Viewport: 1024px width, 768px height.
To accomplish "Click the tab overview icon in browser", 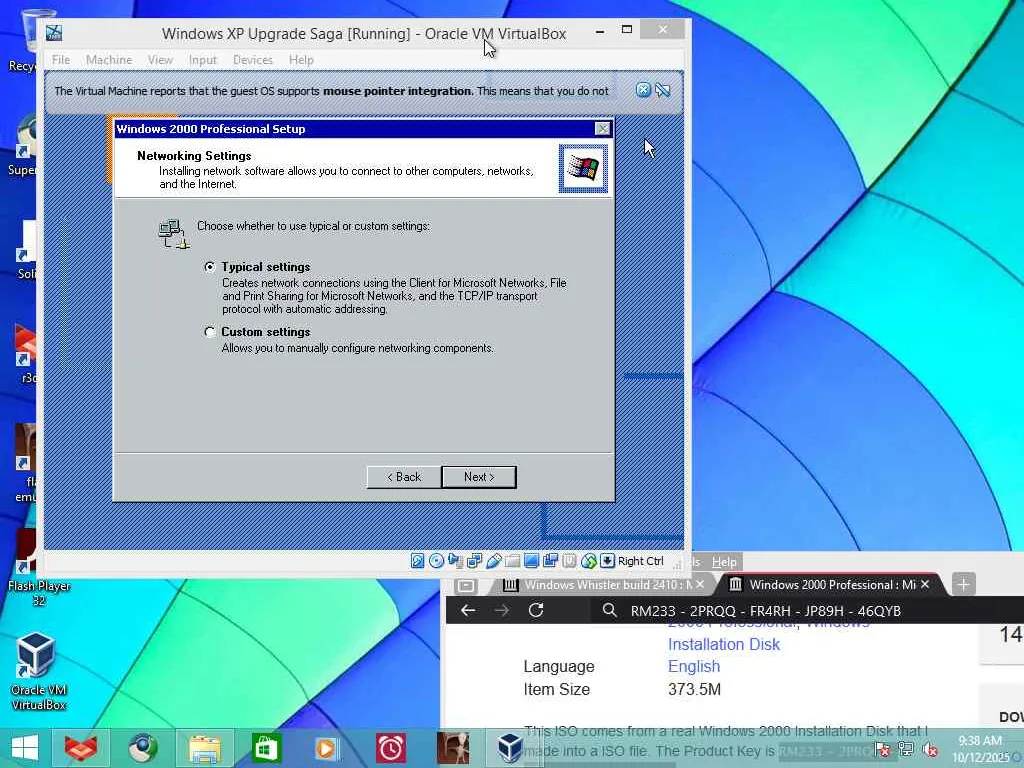I will pos(466,585).
